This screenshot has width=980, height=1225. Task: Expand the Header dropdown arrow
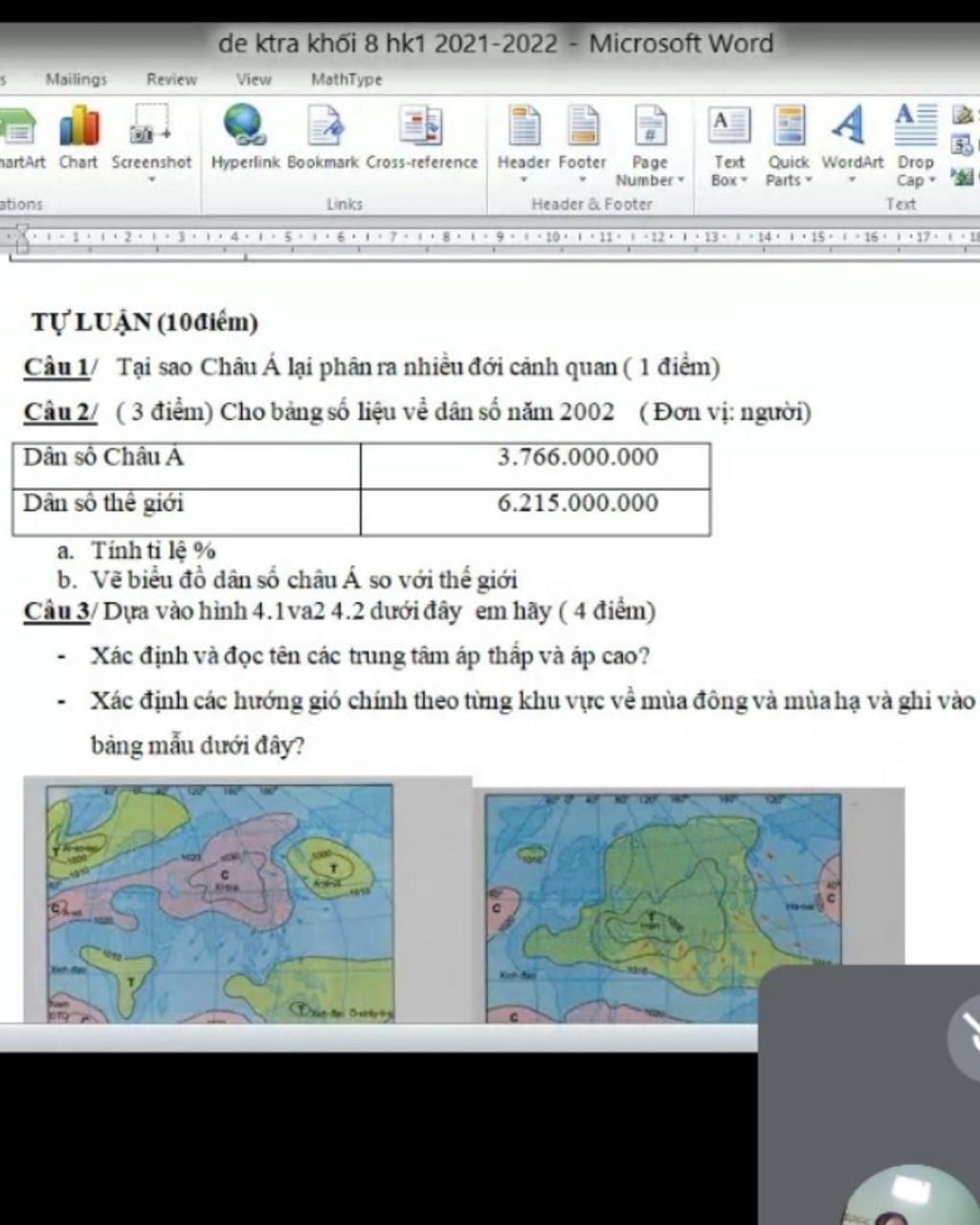(523, 179)
